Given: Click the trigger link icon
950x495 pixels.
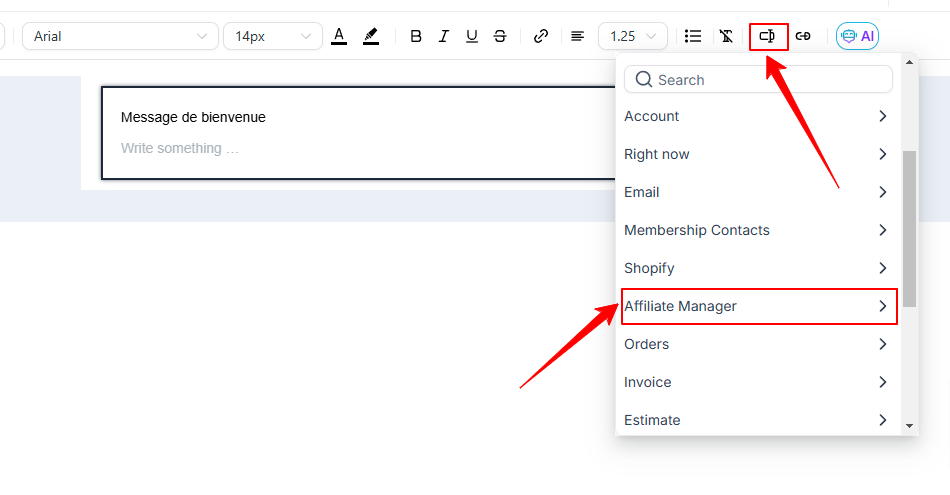Looking at the screenshot, I should click(803, 36).
